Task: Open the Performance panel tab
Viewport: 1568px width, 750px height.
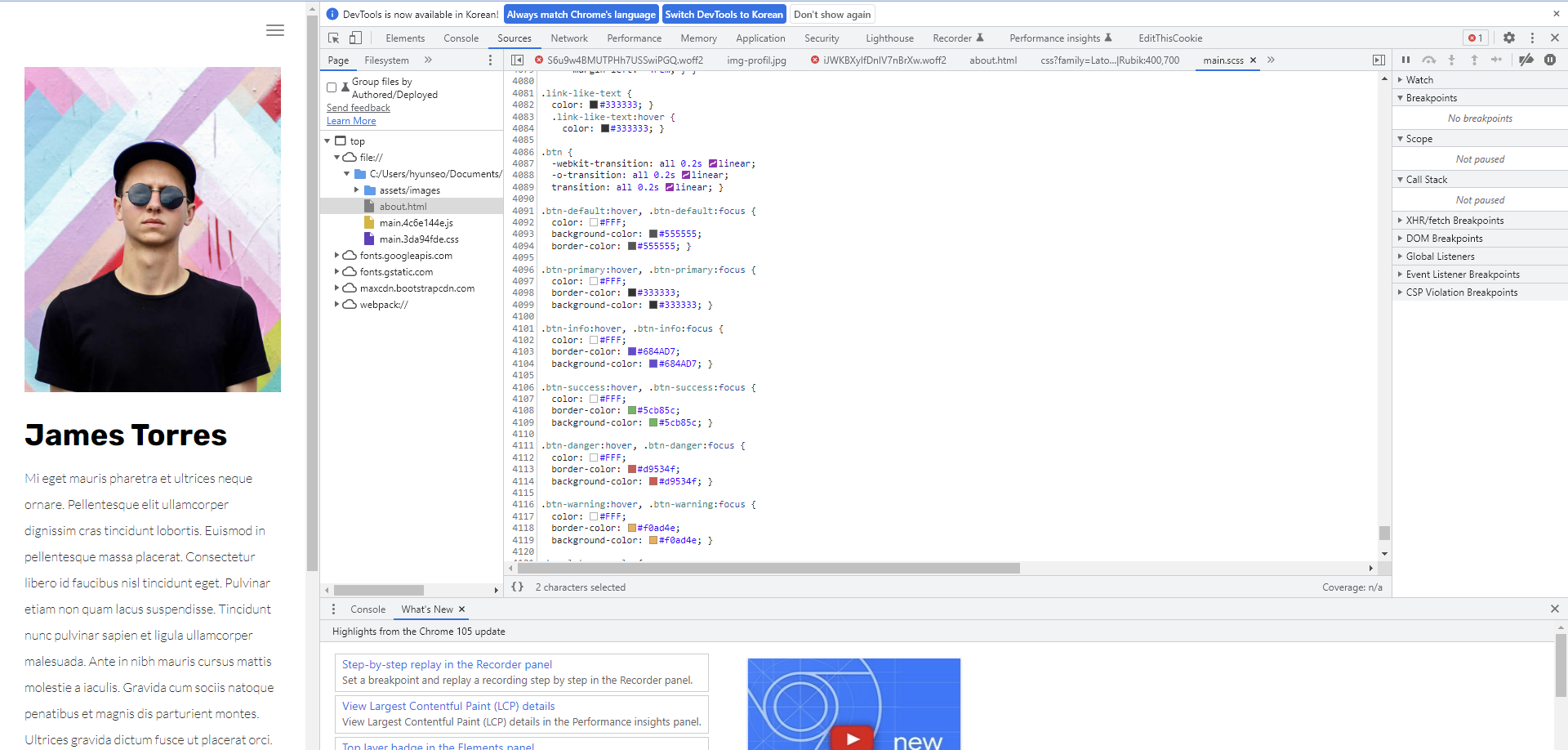Action: tap(635, 38)
